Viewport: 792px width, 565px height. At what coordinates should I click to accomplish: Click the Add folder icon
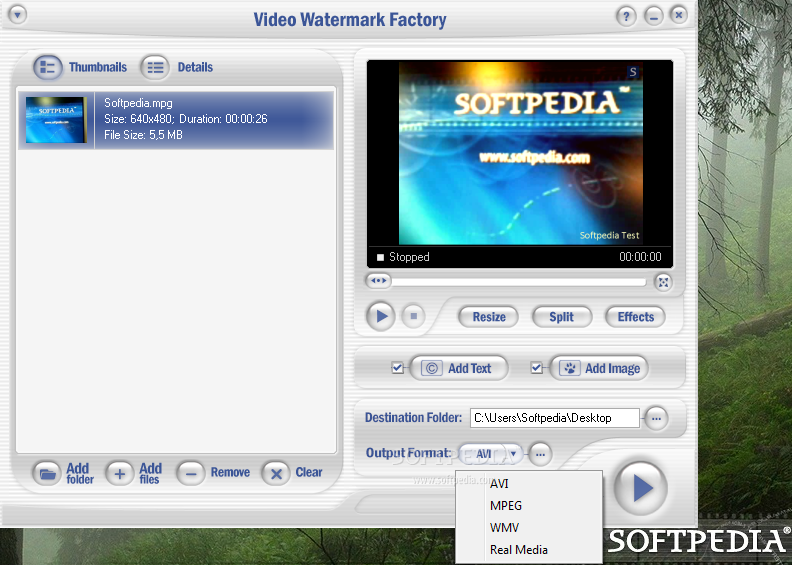point(47,474)
